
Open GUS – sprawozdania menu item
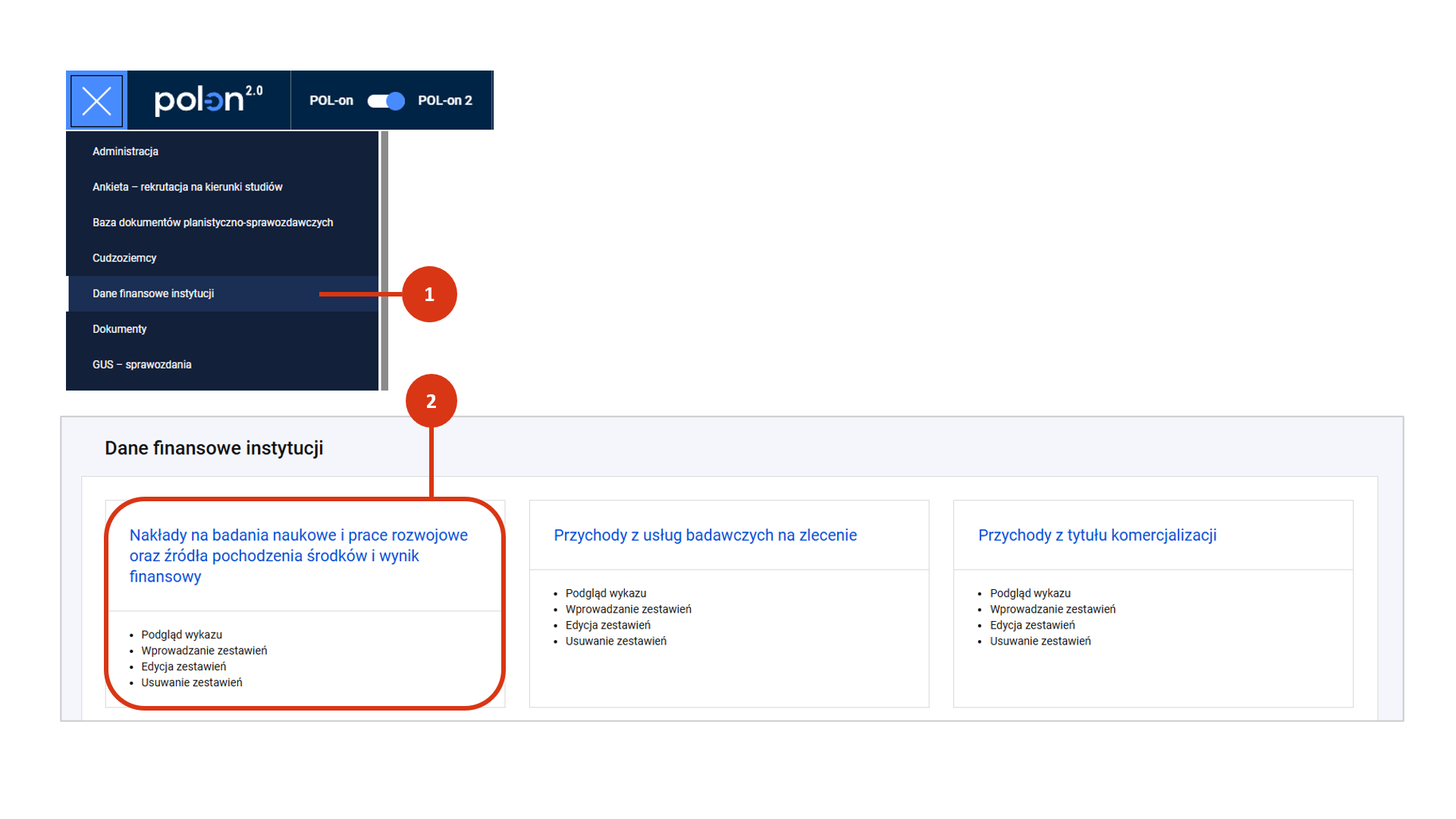pos(142,365)
